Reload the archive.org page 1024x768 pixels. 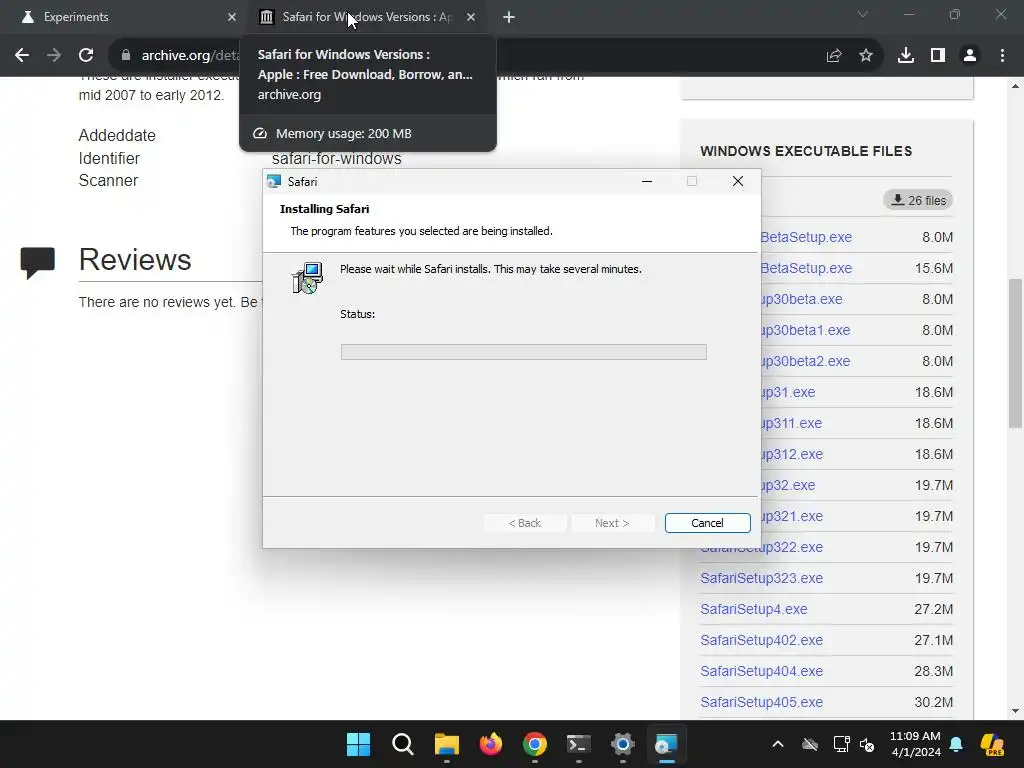pyautogui.click(x=86, y=56)
